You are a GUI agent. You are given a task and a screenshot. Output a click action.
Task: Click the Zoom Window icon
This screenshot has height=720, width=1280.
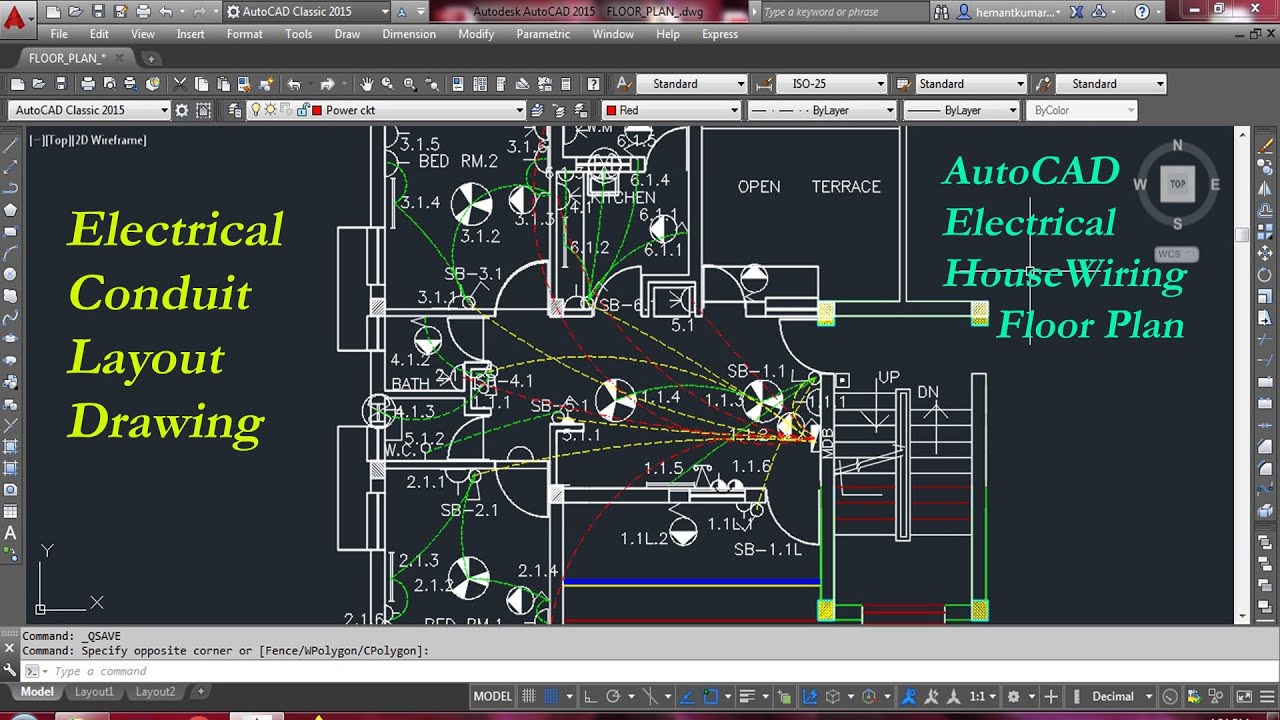(x=410, y=84)
